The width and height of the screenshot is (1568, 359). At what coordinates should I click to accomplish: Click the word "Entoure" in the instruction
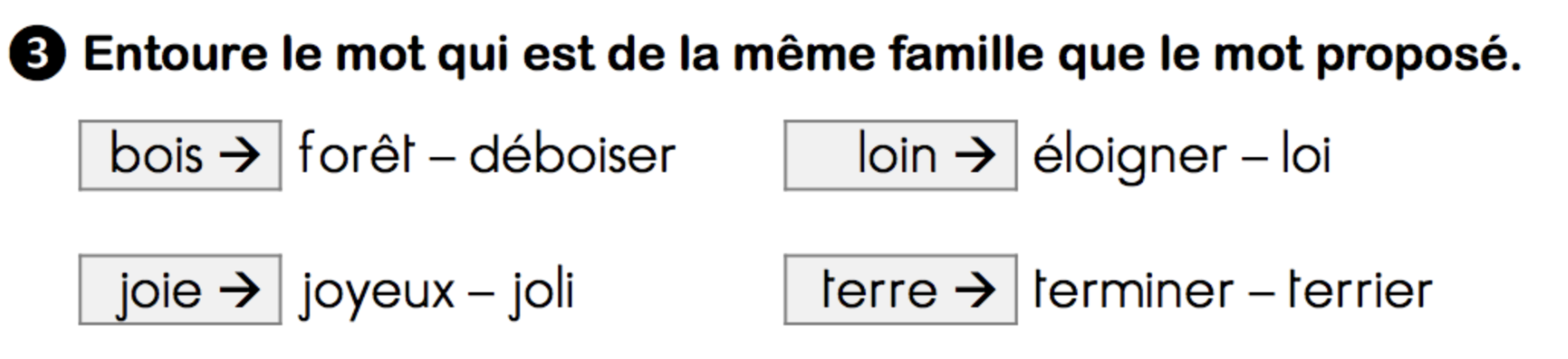176,55
